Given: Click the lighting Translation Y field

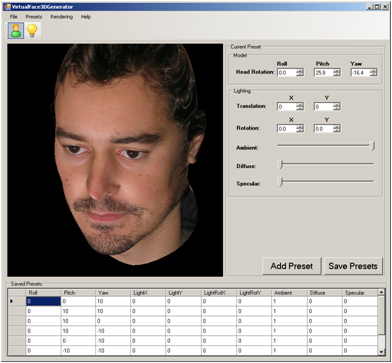Looking at the screenshot, I should pos(323,107).
